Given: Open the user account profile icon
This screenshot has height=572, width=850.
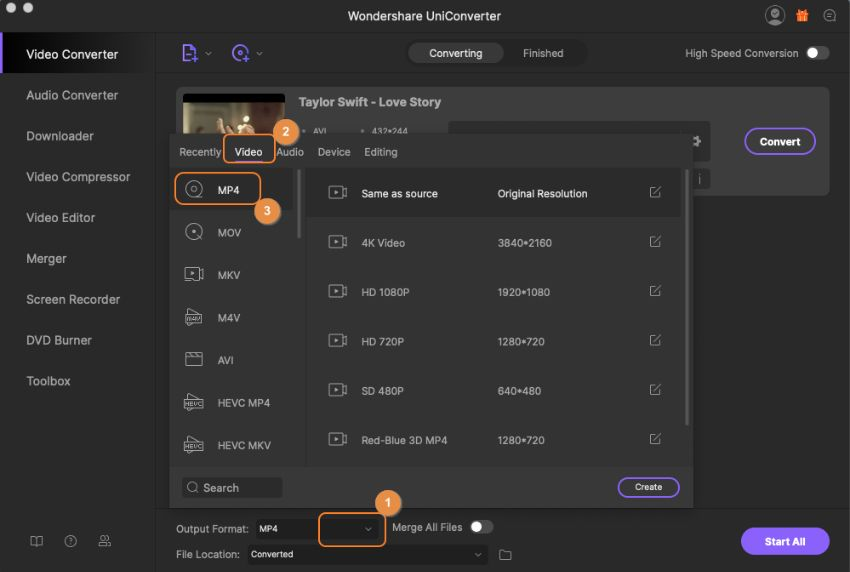Looking at the screenshot, I should (775, 15).
